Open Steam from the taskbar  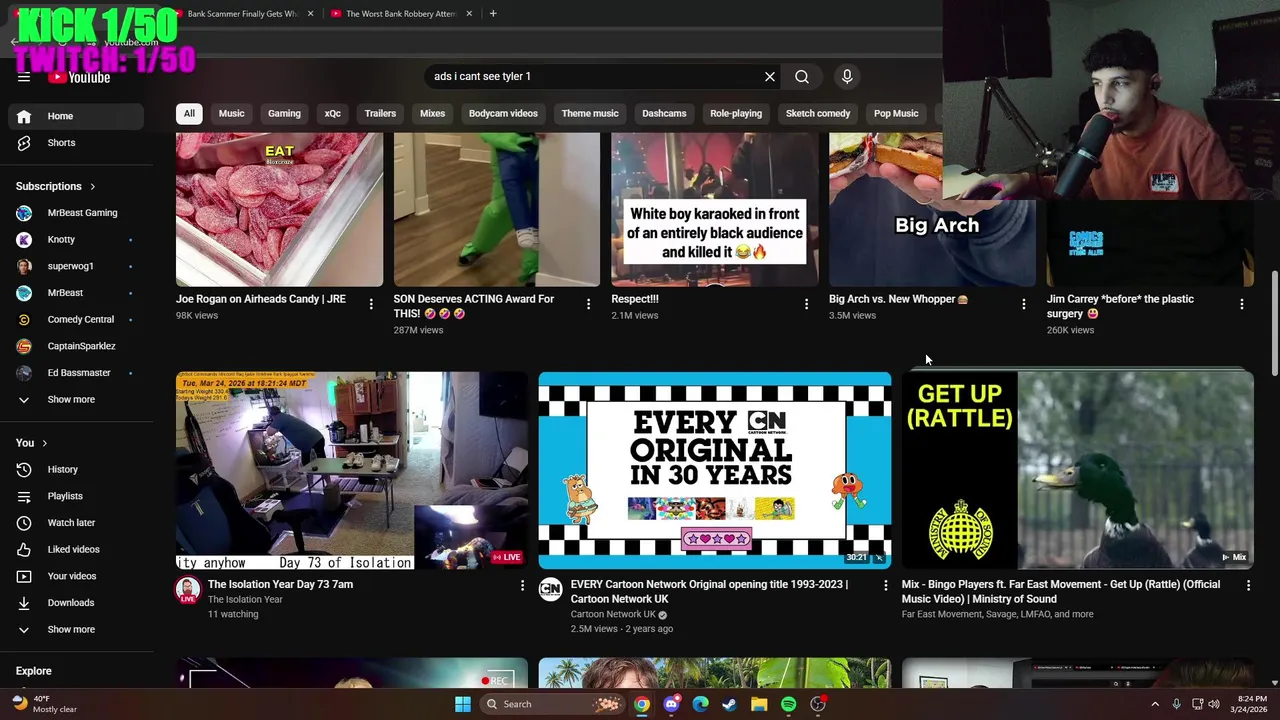[730, 704]
